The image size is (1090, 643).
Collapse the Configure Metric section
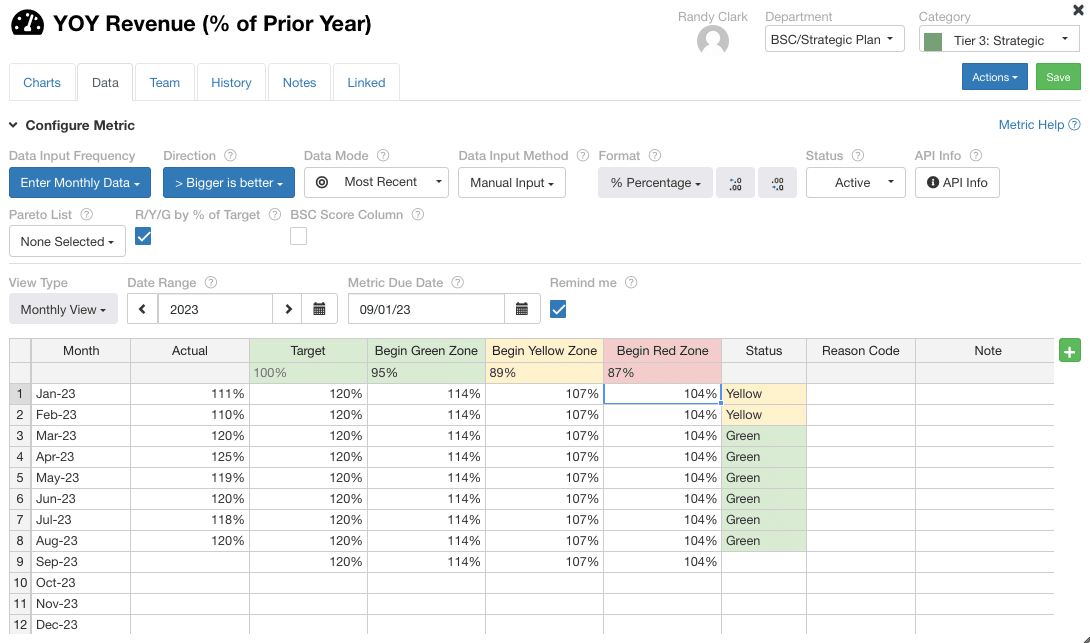point(13,125)
